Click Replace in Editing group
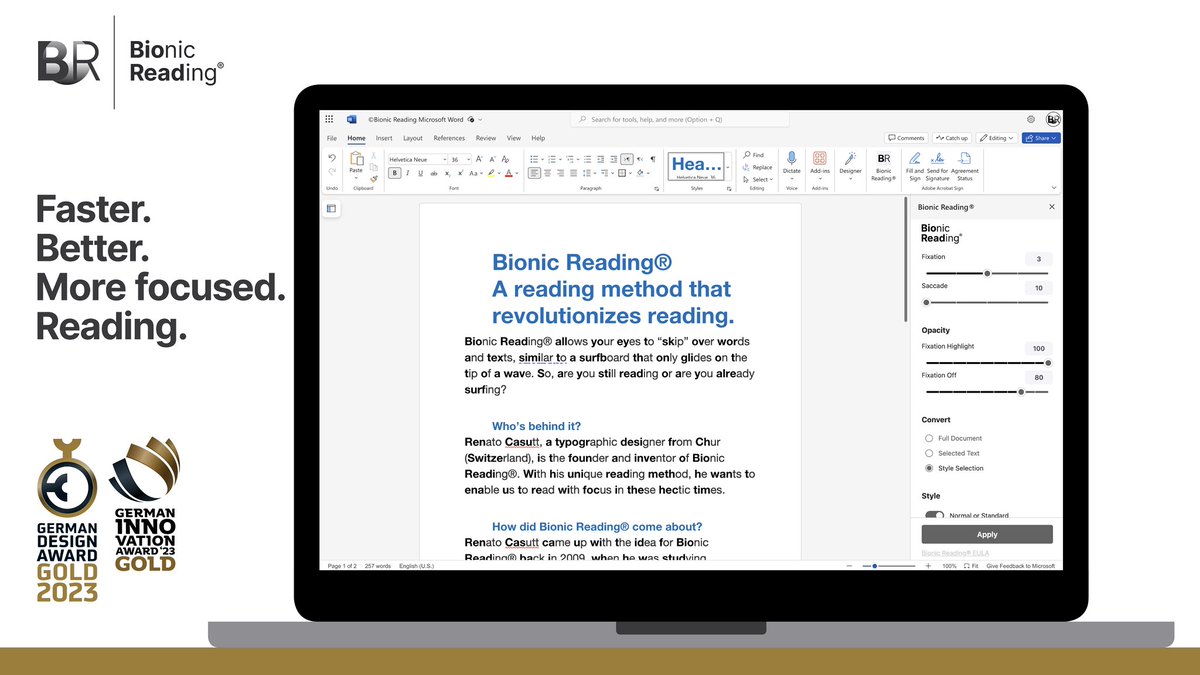The image size is (1200, 675). (758, 167)
